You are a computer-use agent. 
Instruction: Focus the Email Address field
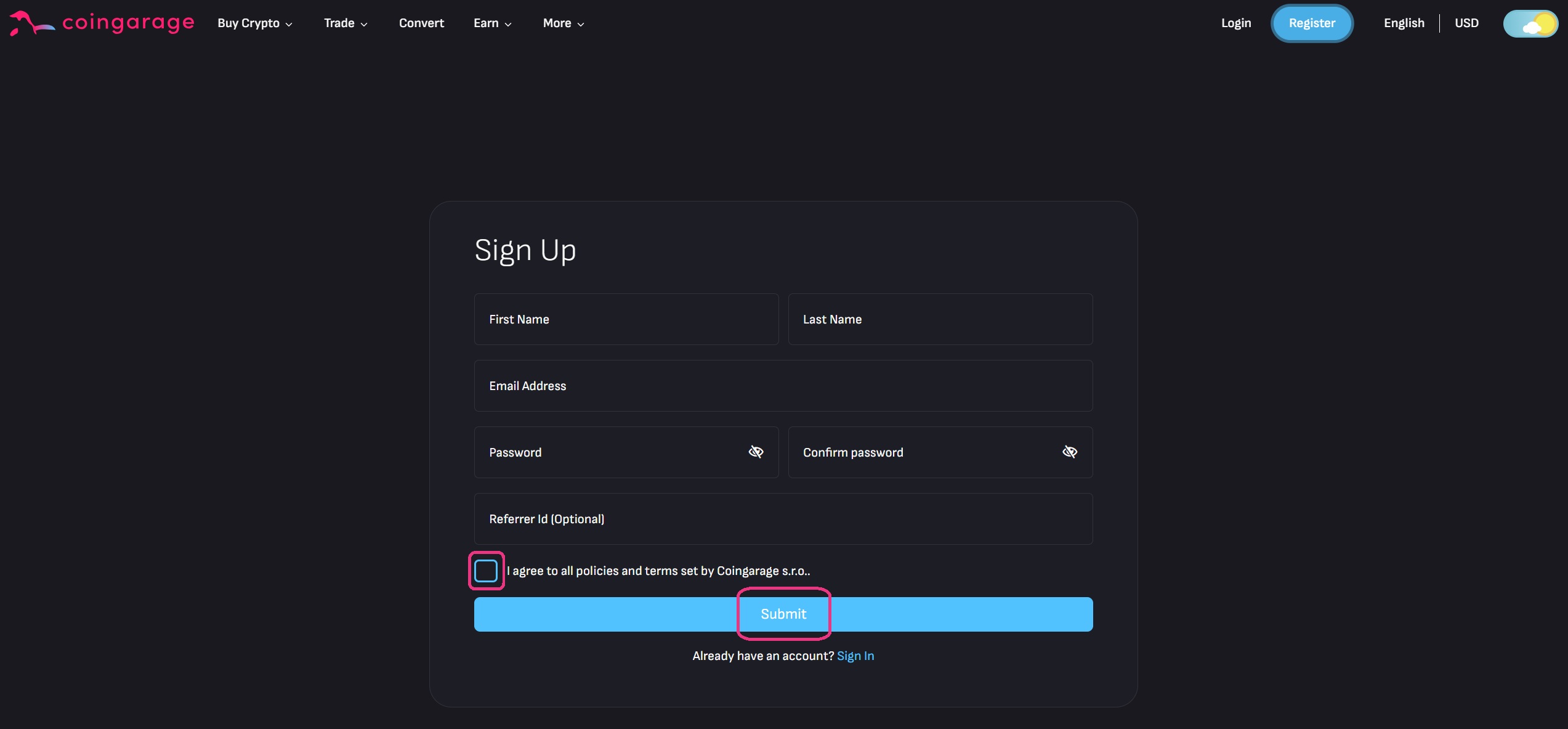pyautogui.click(x=783, y=386)
